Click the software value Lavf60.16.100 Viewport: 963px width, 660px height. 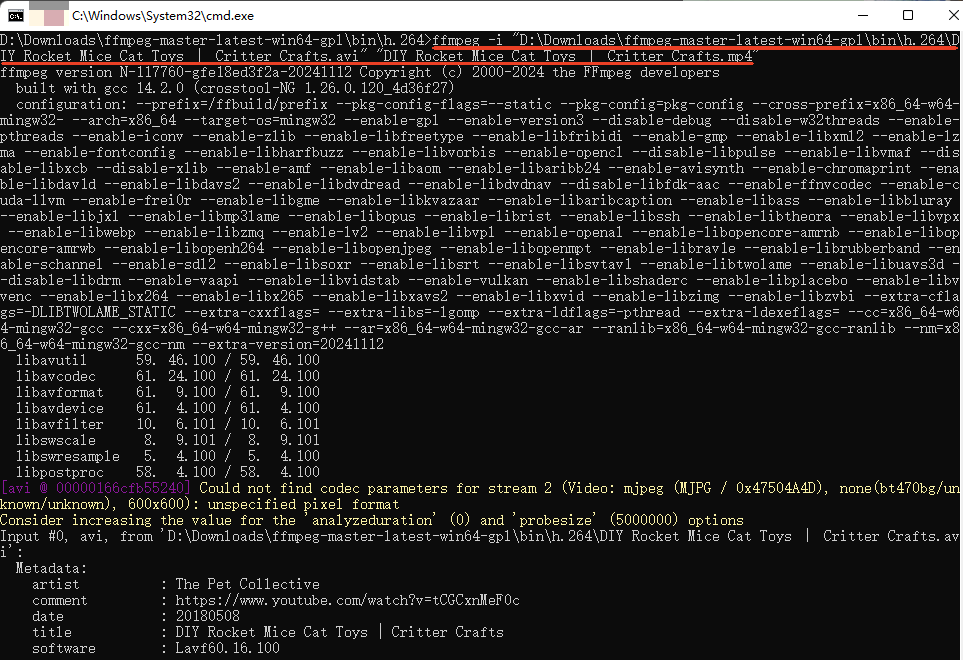click(228, 648)
